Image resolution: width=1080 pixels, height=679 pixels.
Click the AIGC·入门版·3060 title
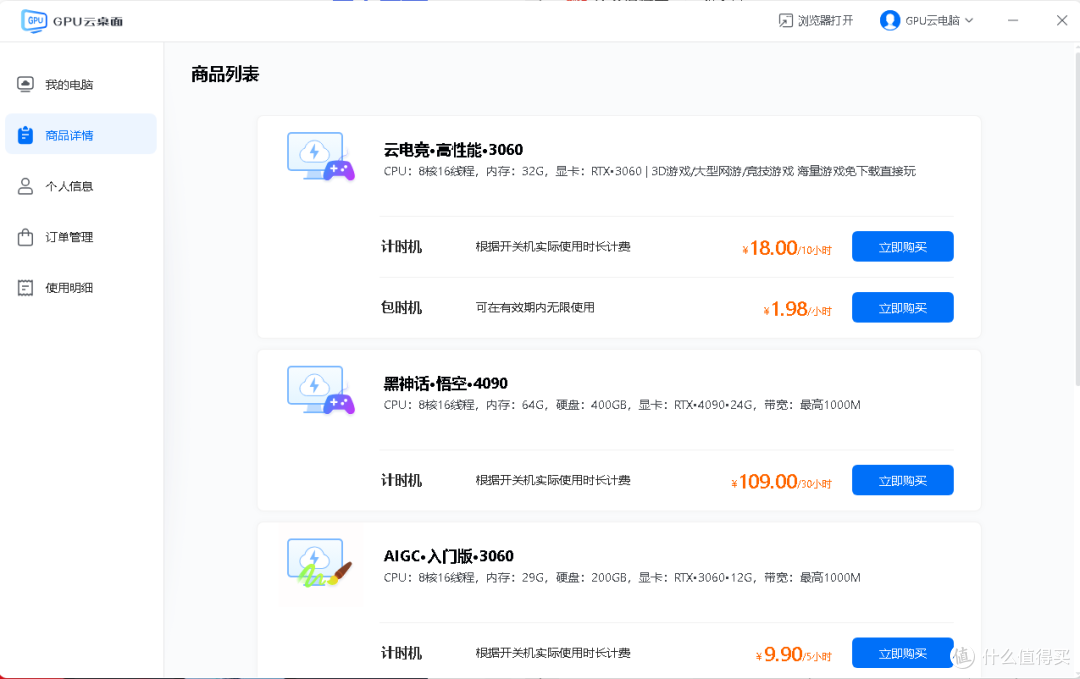448,556
